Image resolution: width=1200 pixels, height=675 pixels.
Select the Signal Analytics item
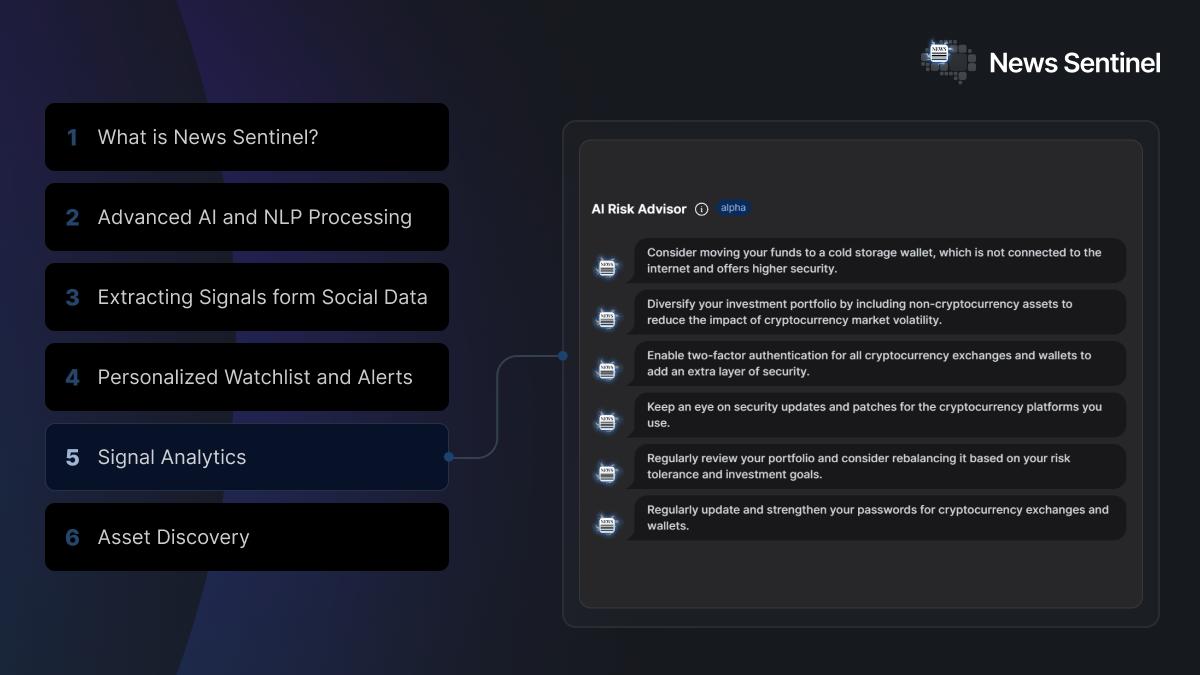click(247, 457)
